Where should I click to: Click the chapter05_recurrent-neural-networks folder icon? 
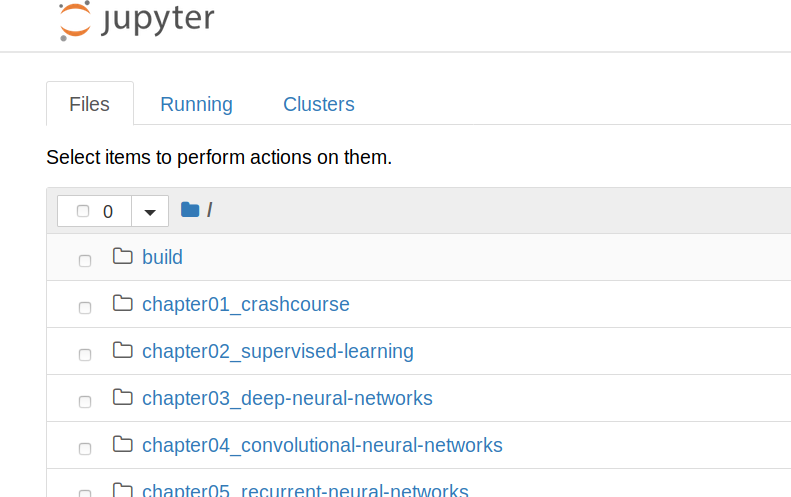tap(123, 490)
